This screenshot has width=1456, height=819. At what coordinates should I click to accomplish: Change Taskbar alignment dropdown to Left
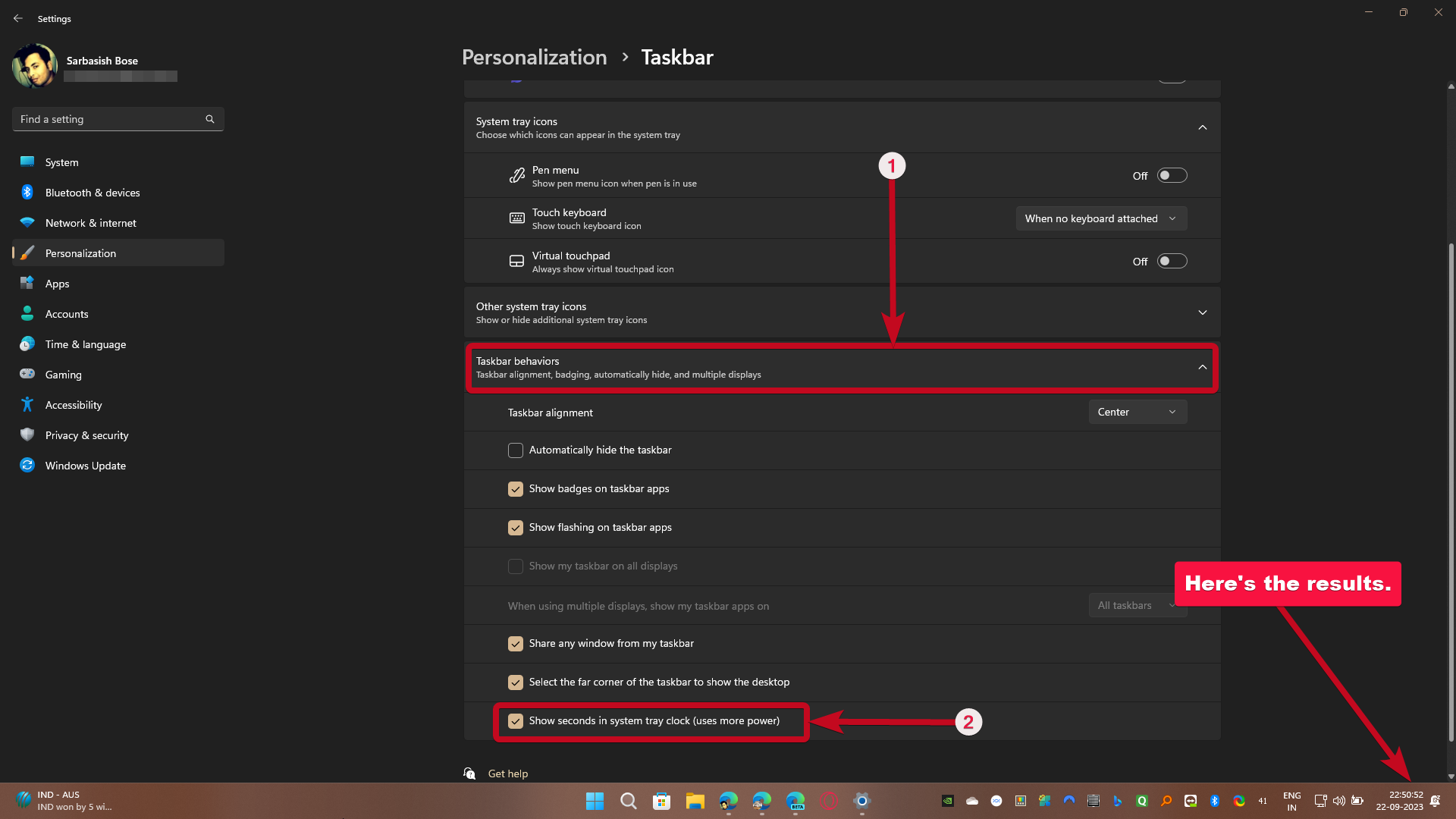pyautogui.click(x=1138, y=411)
